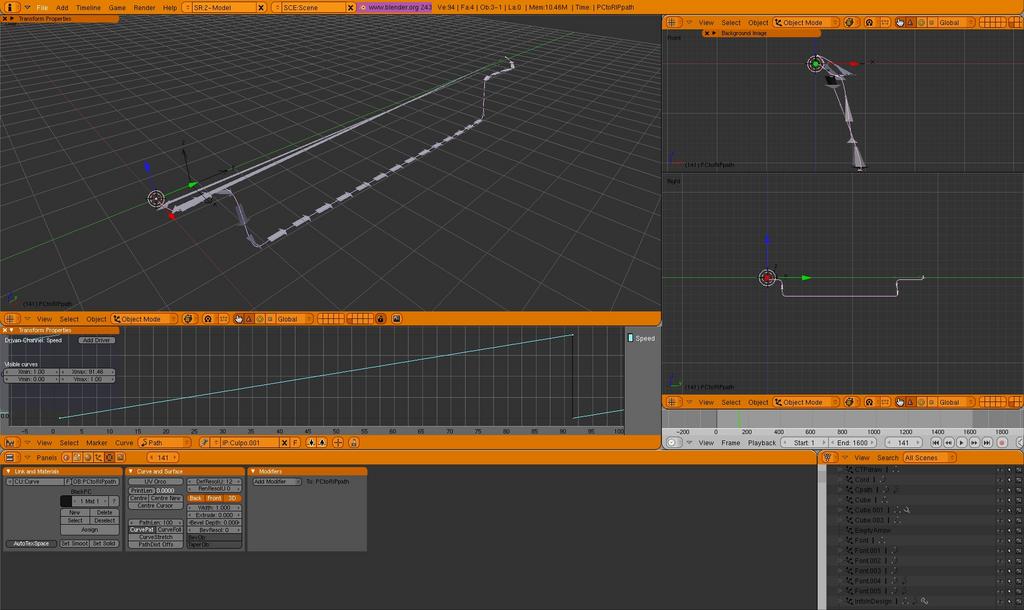
Task: Click the lock layers icon in main 3D header
Action: (x=379, y=319)
